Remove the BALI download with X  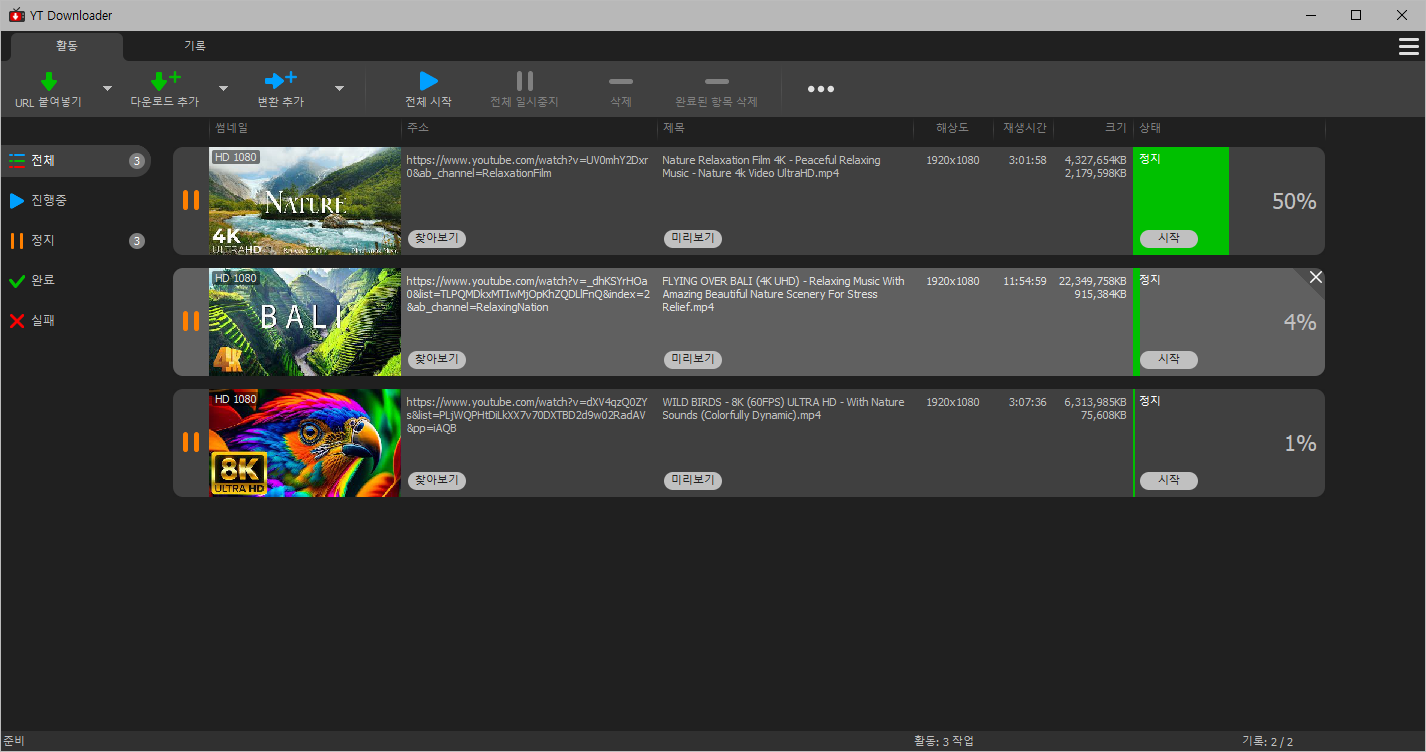[1316, 277]
